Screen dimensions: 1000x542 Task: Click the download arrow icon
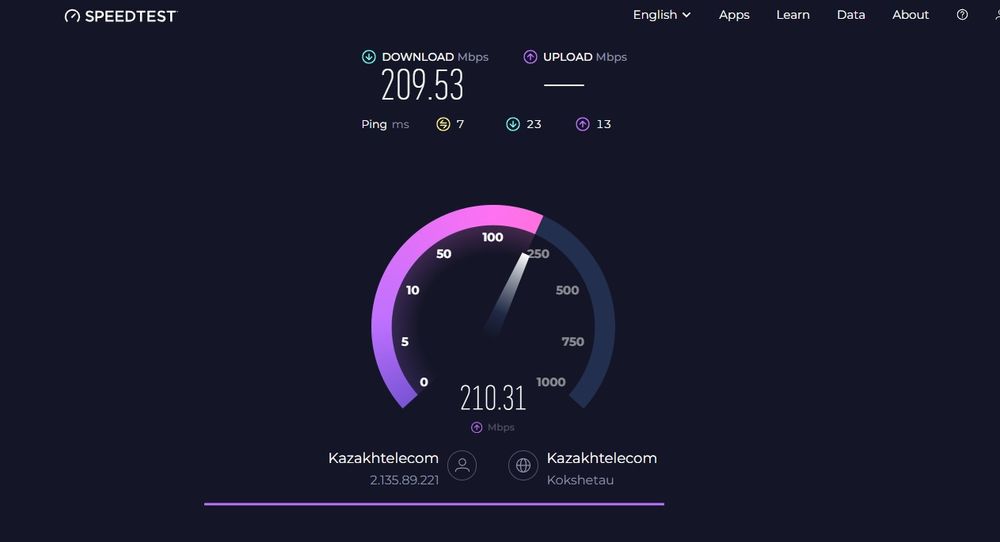pyautogui.click(x=369, y=57)
